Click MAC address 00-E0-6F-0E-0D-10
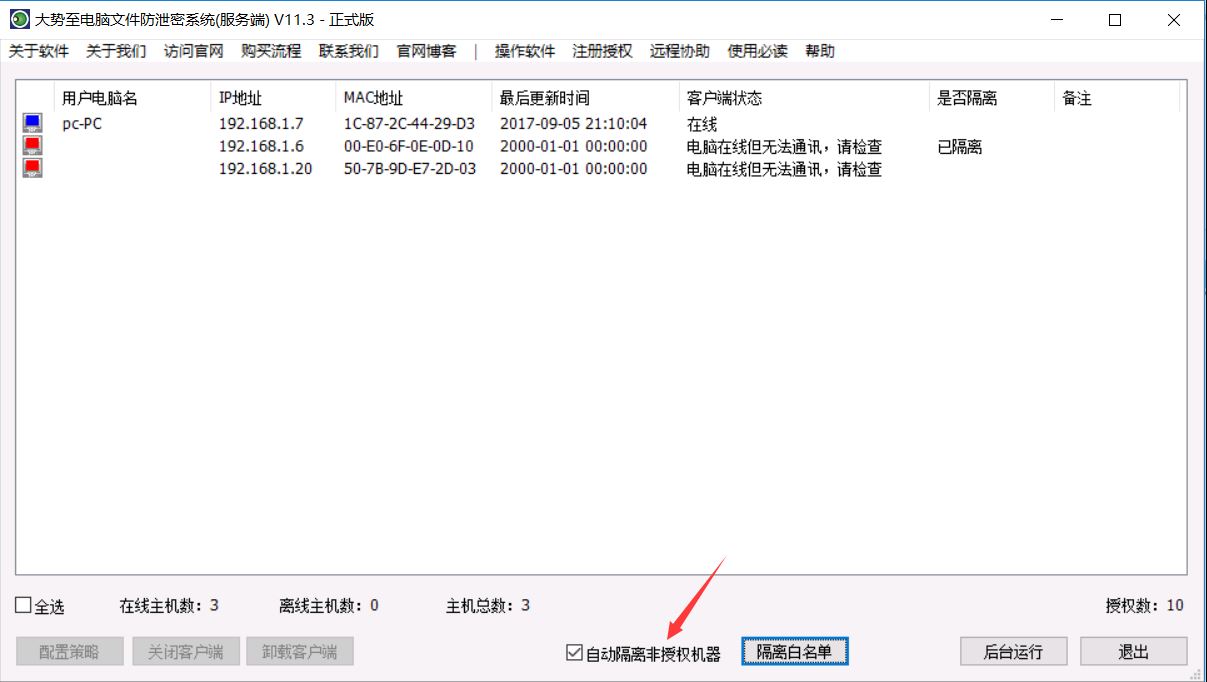 (x=409, y=146)
